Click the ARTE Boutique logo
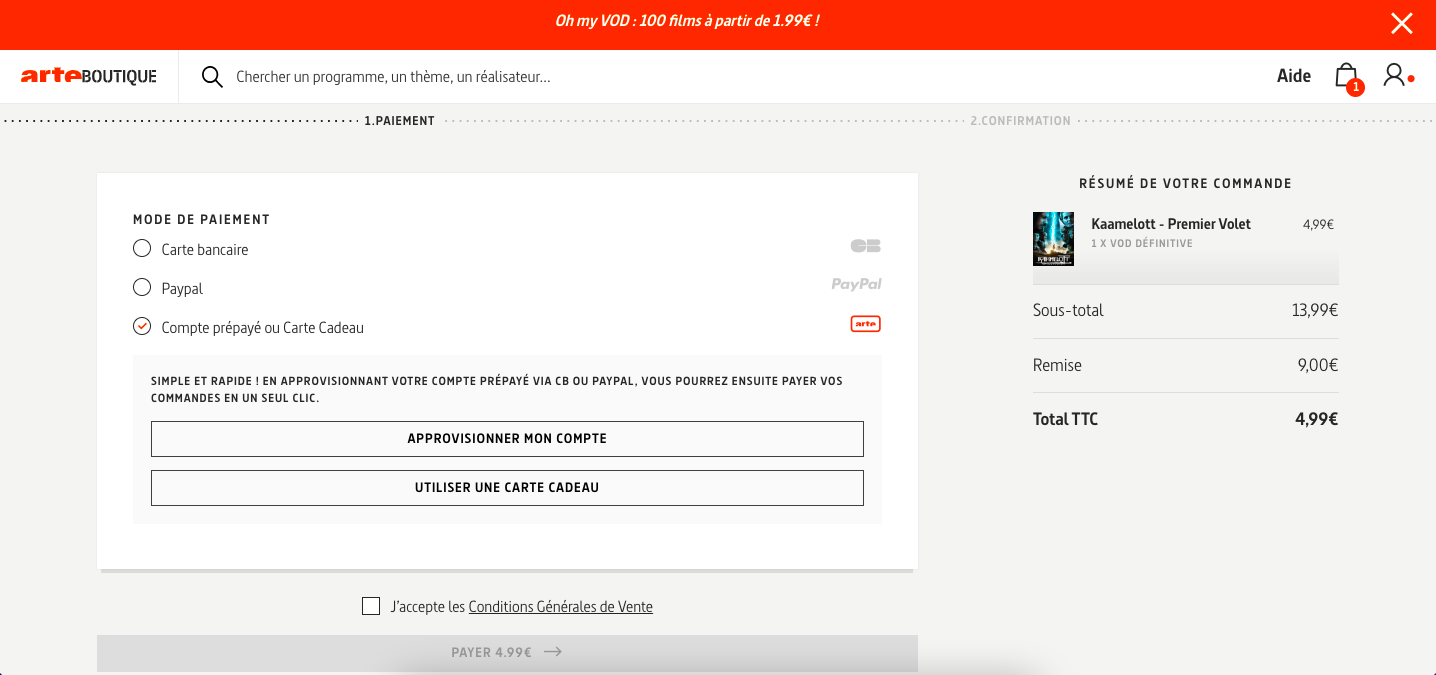 pyautogui.click(x=89, y=76)
